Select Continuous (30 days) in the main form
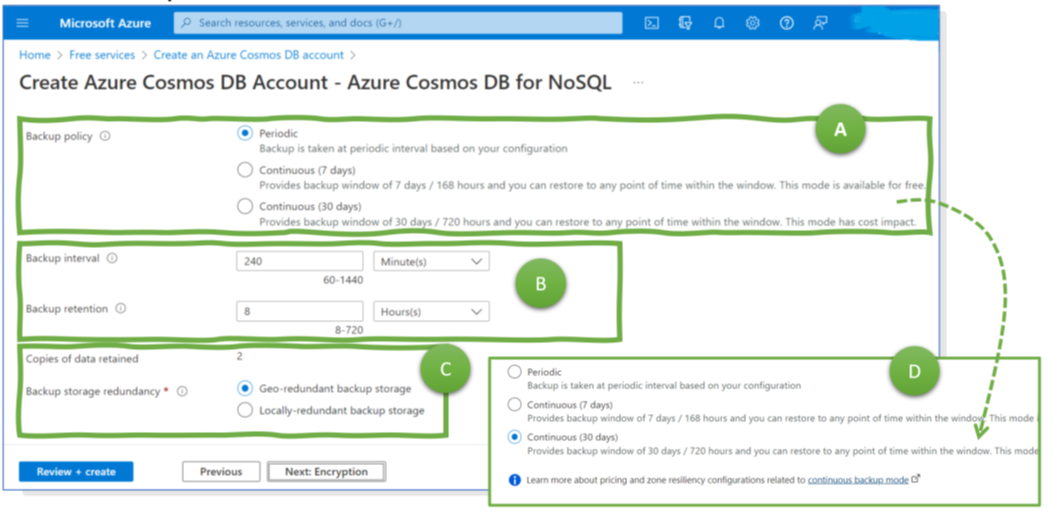The height and width of the screenshot is (514, 1049). click(x=245, y=206)
